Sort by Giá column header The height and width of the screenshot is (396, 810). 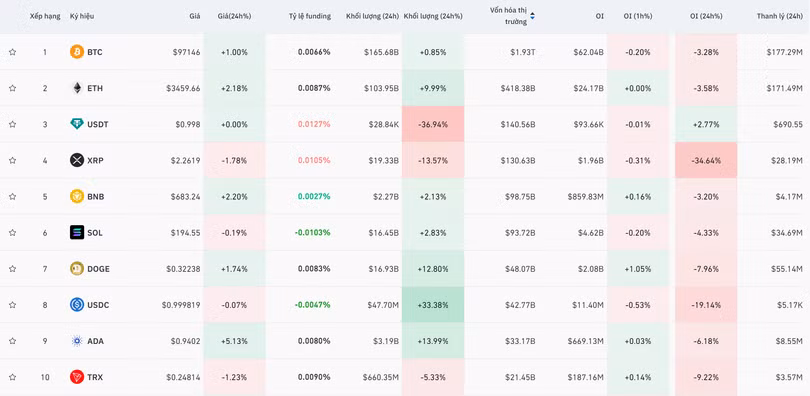point(195,17)
